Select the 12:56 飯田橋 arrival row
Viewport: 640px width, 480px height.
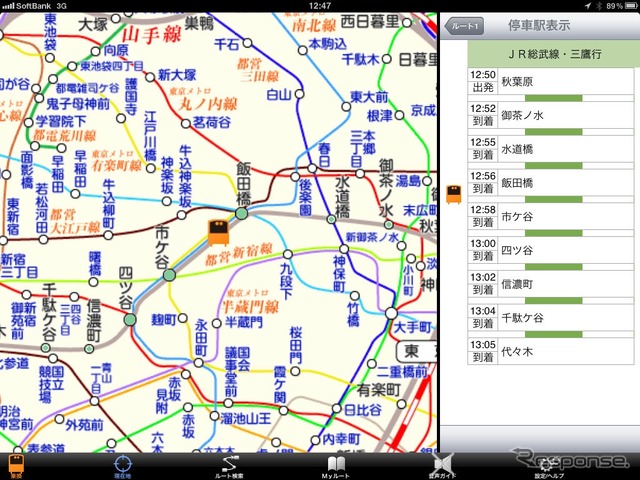pyautogui.click(x=551, y=183)
